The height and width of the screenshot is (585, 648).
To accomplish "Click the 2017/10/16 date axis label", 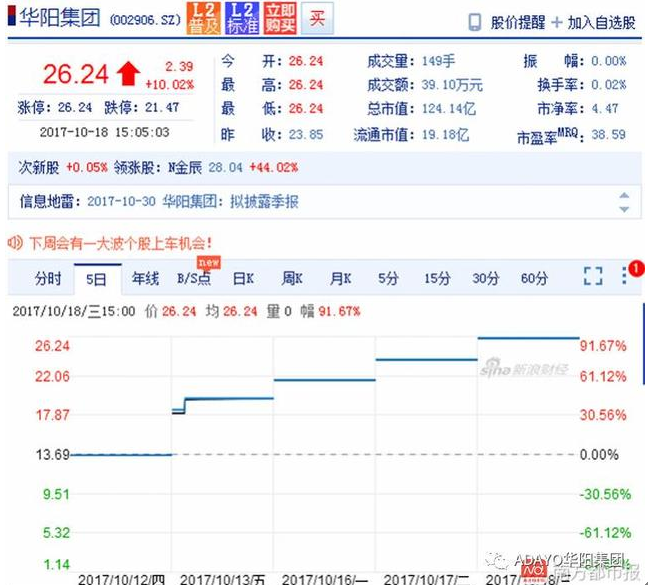I will [325, 580].
